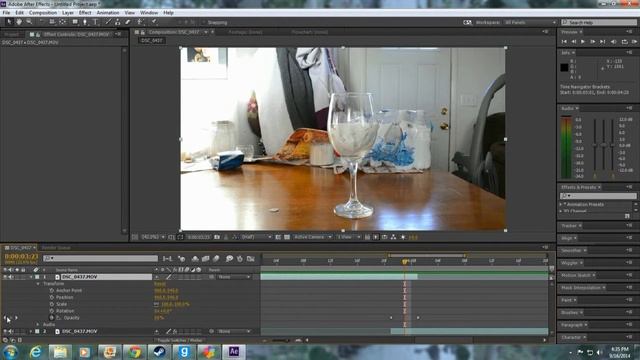640x360 pixels.
Task: Click layer 1 opacity value
Action: tap(159, 318)
